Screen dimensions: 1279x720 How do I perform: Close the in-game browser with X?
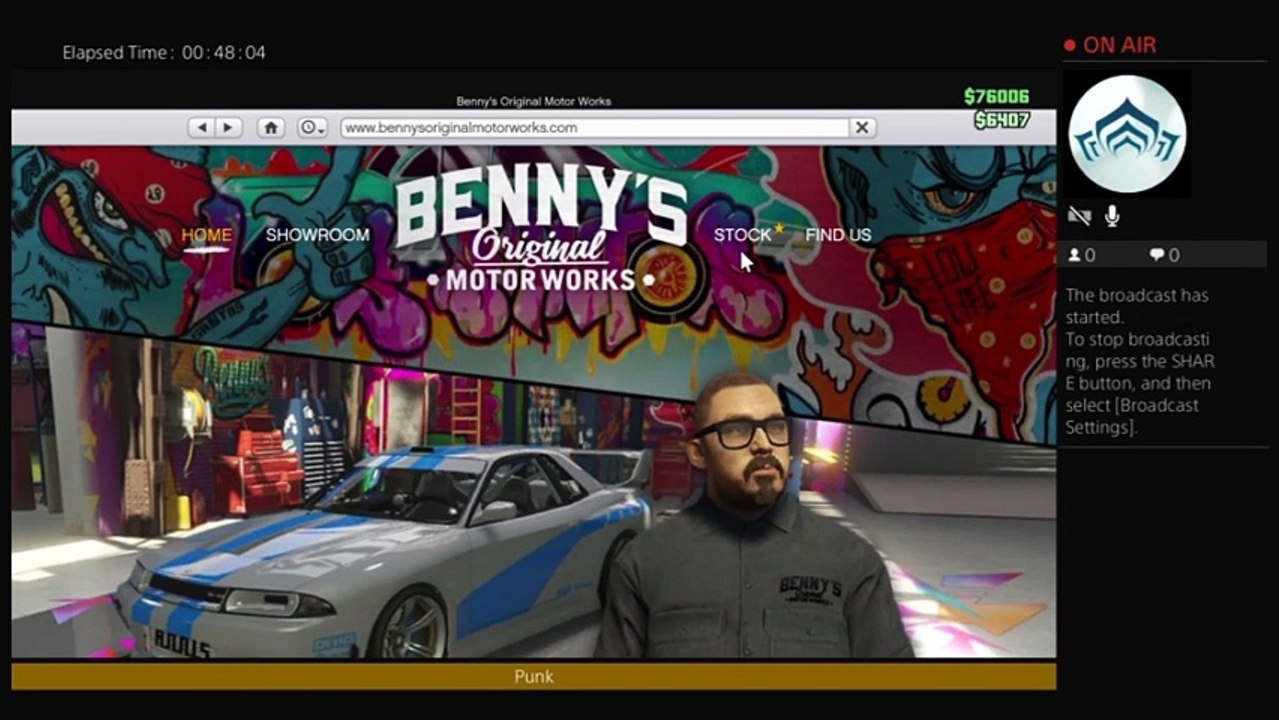point(862,128)
